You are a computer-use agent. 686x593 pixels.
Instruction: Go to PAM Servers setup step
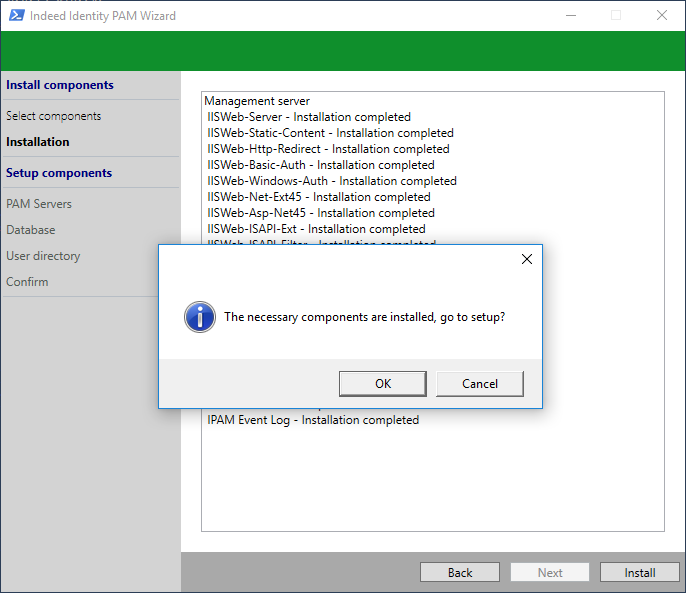click(x=39, y=204)
